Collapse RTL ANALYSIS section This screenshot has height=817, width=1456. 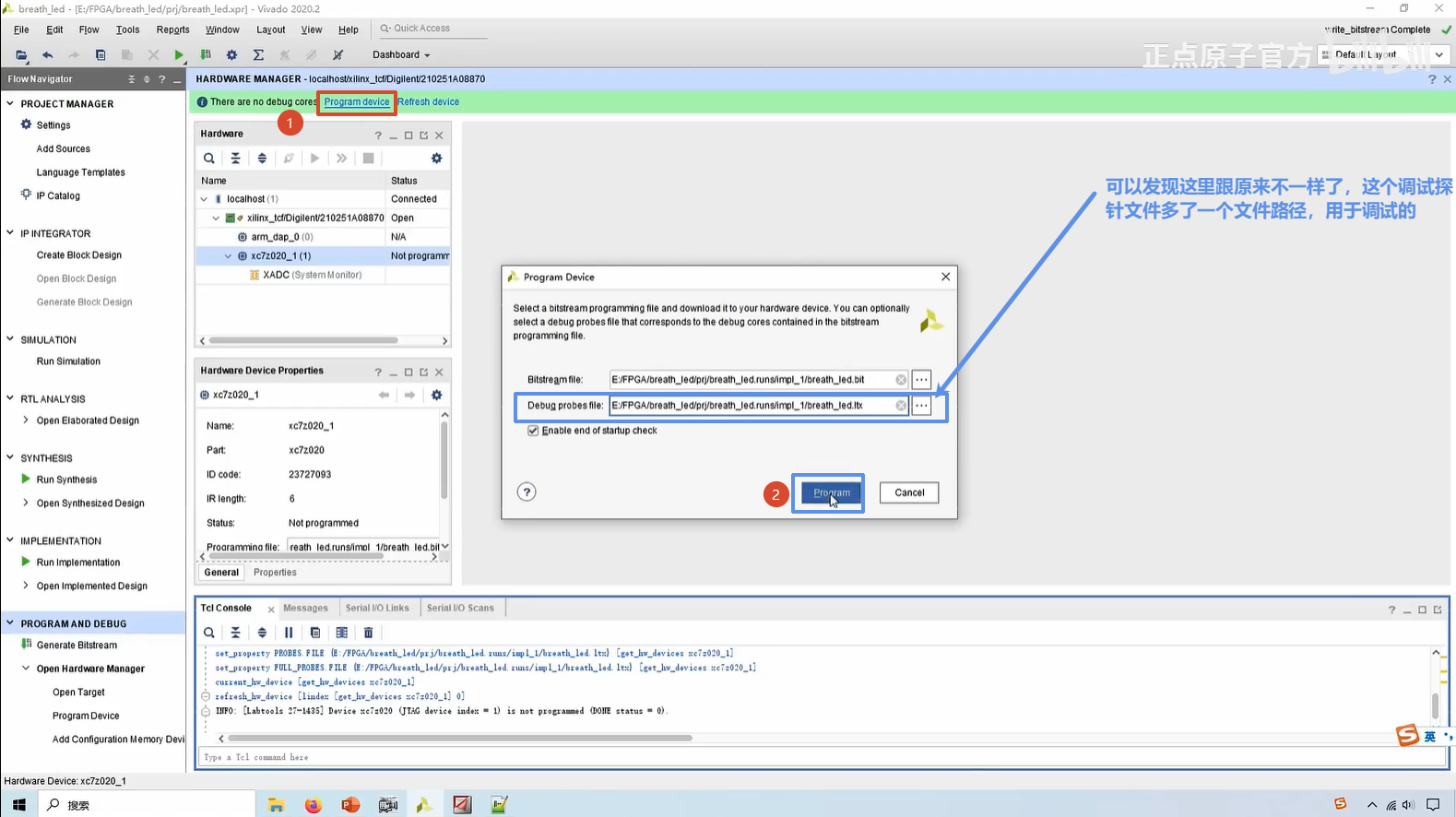pos(10,398)
